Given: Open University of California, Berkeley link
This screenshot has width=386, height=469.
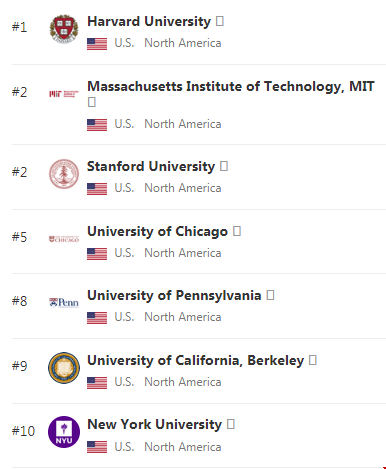Looking at the screenshot, I should (196, 361).
